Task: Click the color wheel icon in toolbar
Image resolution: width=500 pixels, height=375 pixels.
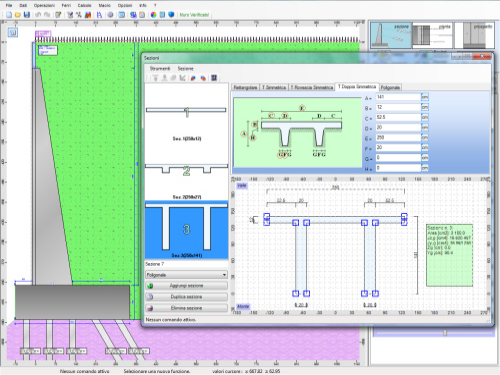Action: (x=153, y=15)
